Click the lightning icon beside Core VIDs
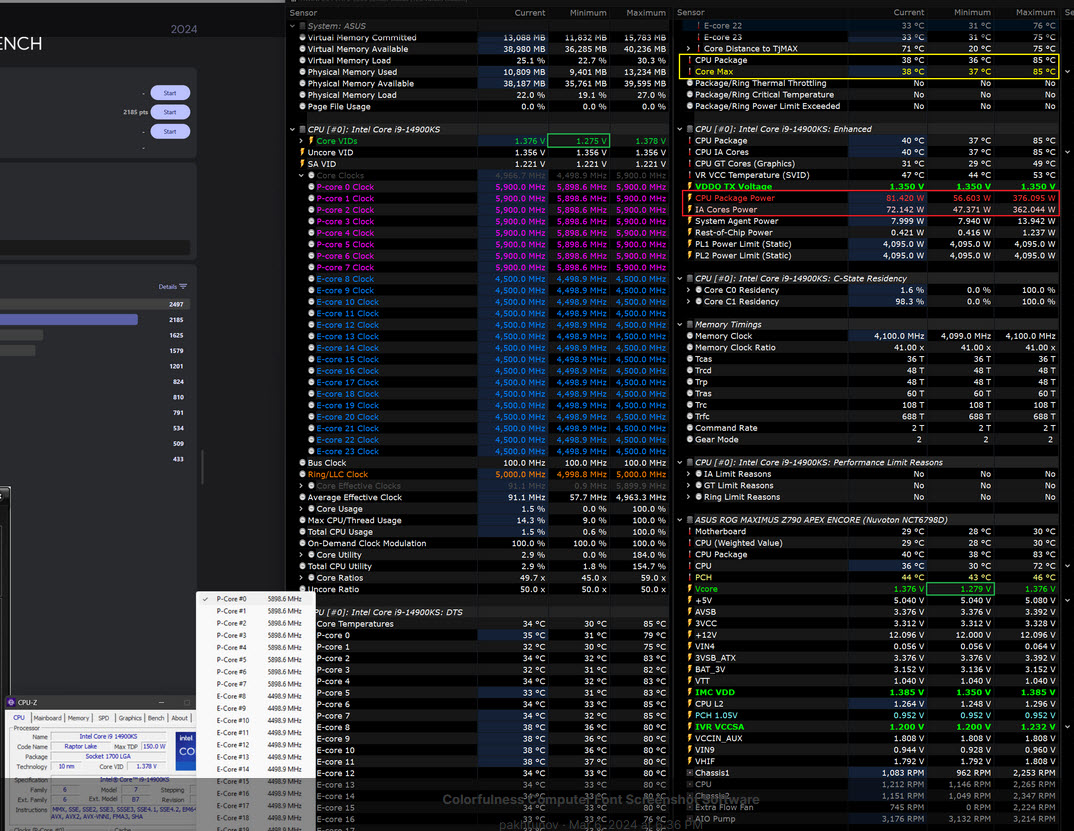Viewport: 1074px width, 831px height. (x=311, y=141)
